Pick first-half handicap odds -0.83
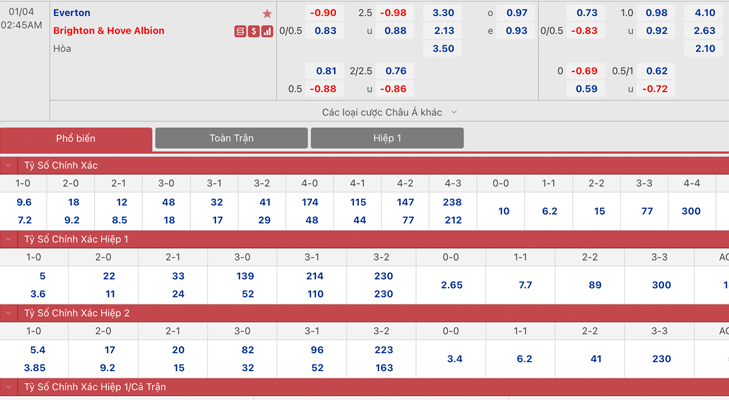This screenshot has height=400, width=729. coord(586,31)
